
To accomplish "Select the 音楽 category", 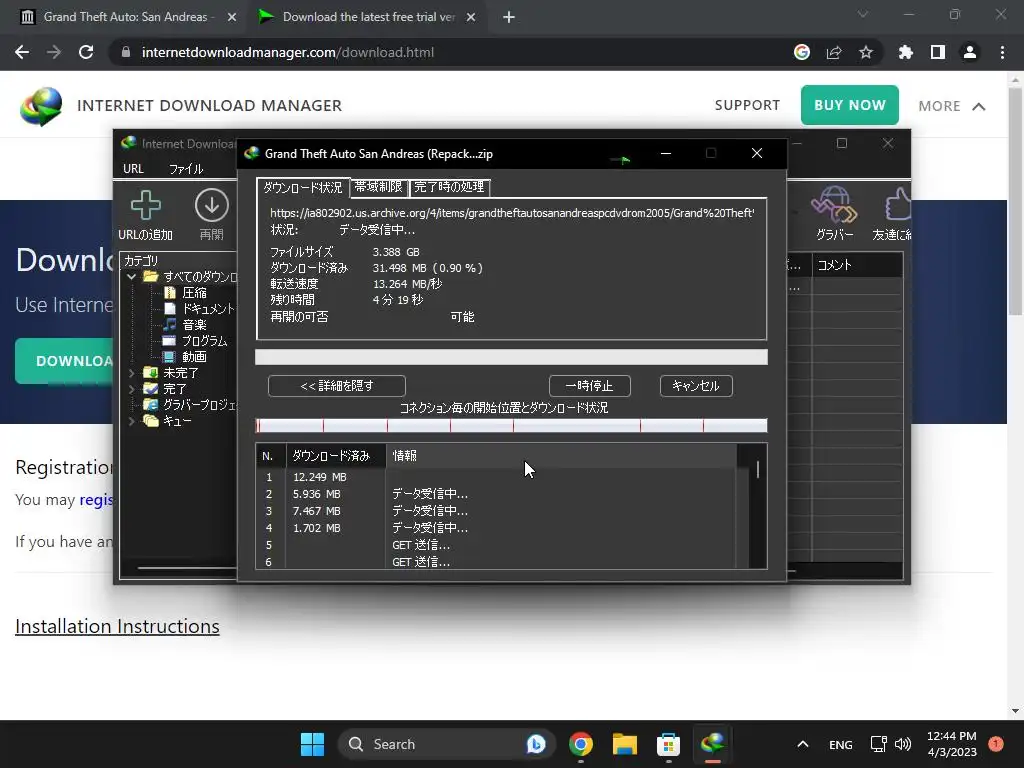I will 194,325.
